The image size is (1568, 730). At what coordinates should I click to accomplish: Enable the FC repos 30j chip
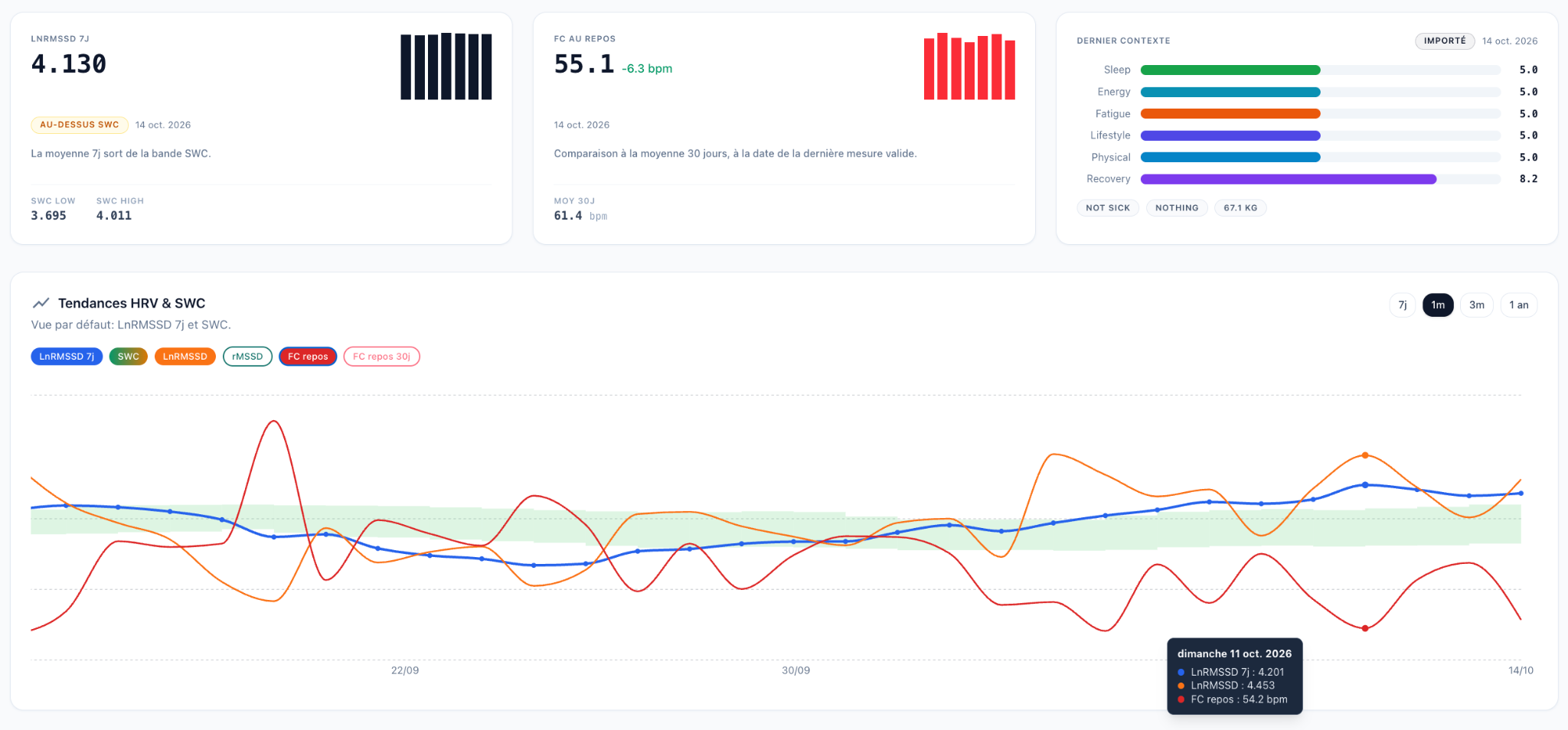(x=381, y=357)
